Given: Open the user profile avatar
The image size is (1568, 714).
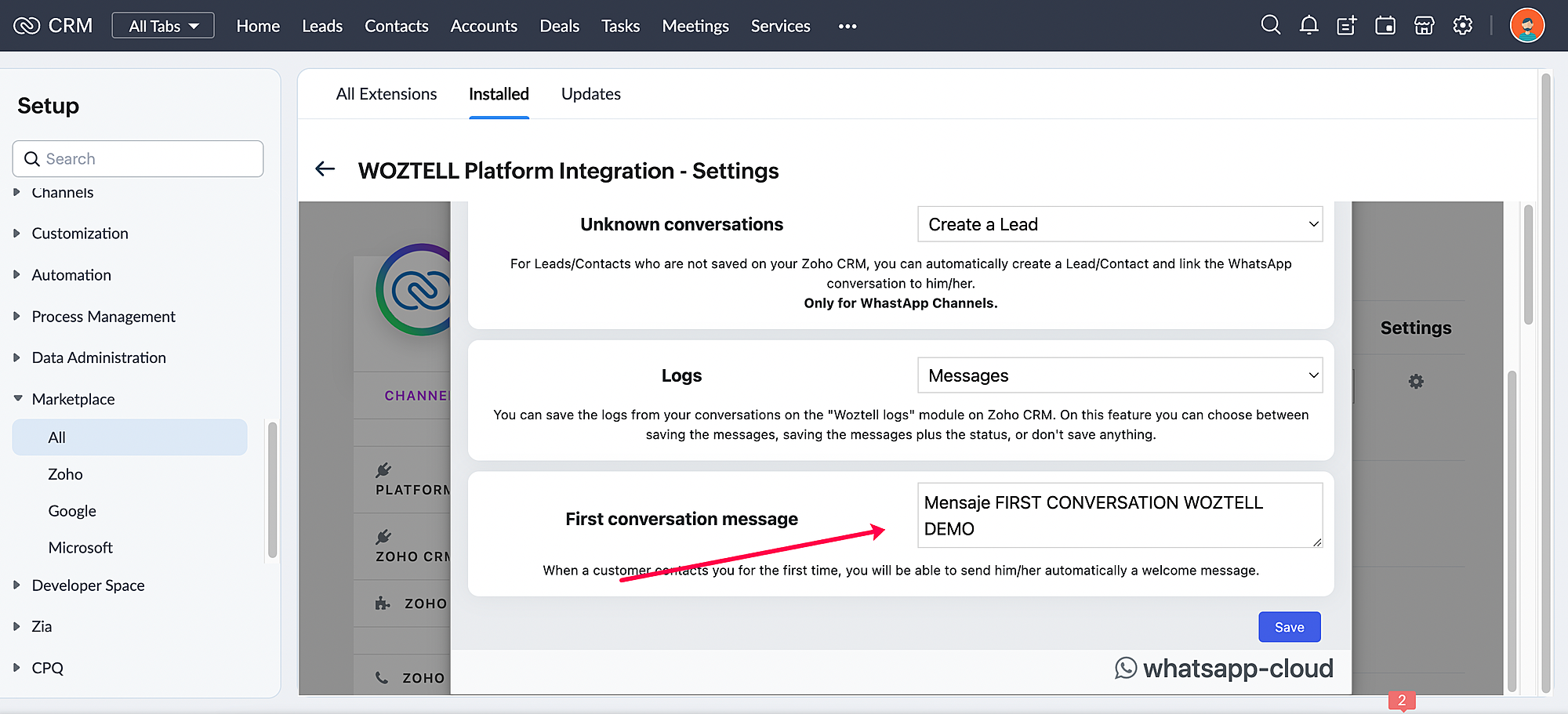Looking at the screenshot, I should pos(1527,26).
